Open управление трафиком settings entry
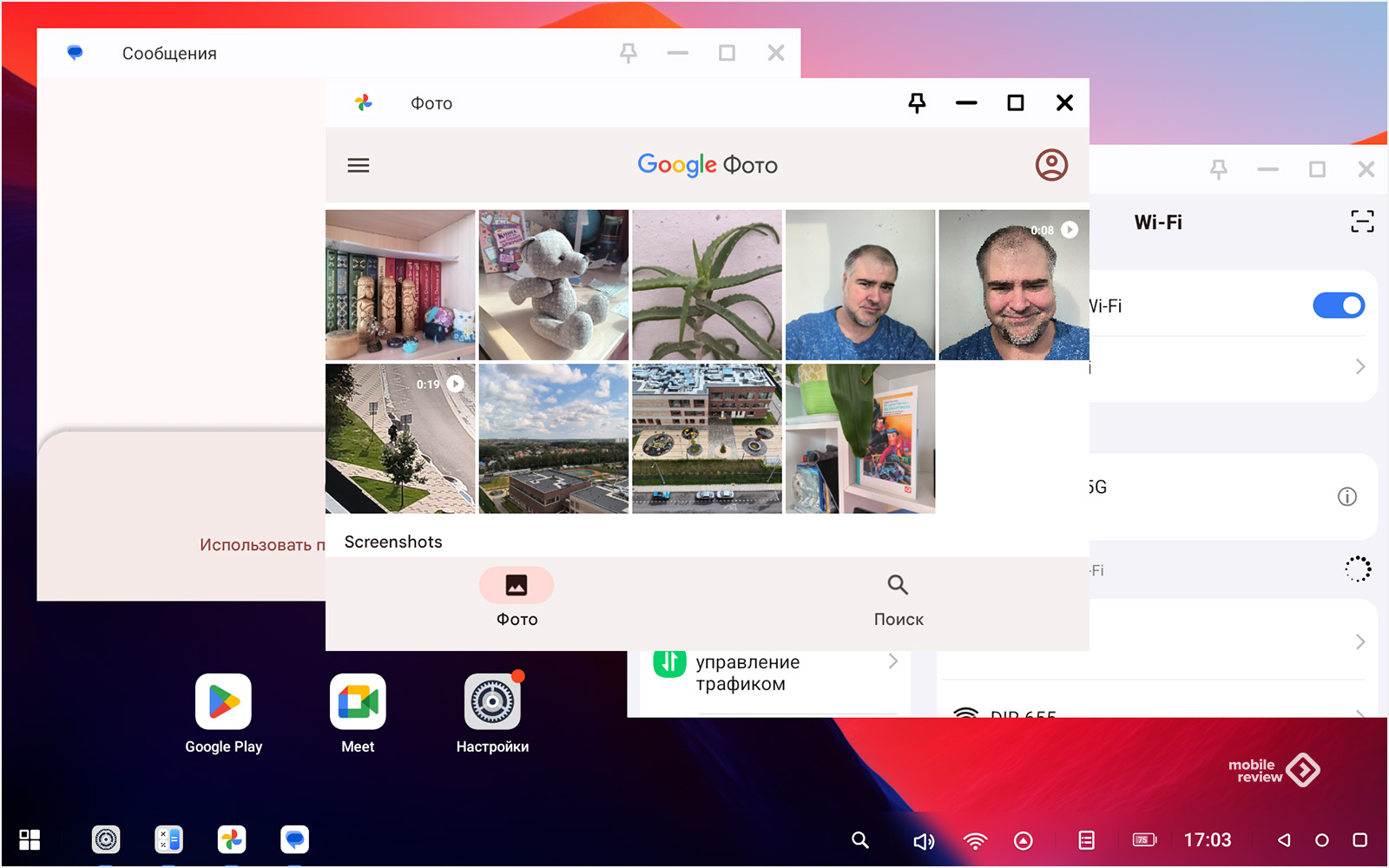Viewport: 1389px width, 868px height. click(x=774, y=673)
